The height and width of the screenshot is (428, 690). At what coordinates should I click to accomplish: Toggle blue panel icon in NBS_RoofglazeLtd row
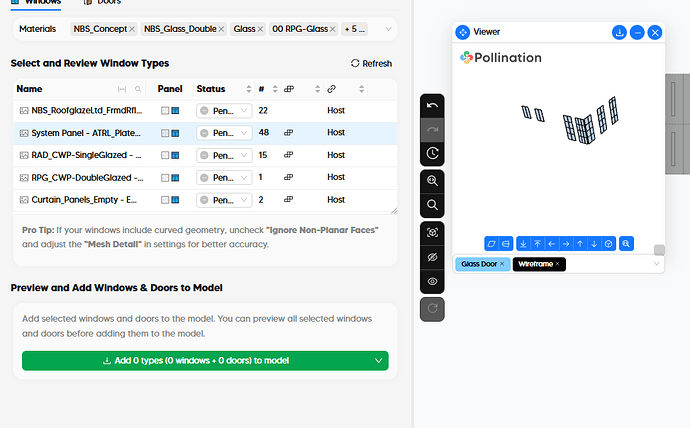tap(175, 111)
